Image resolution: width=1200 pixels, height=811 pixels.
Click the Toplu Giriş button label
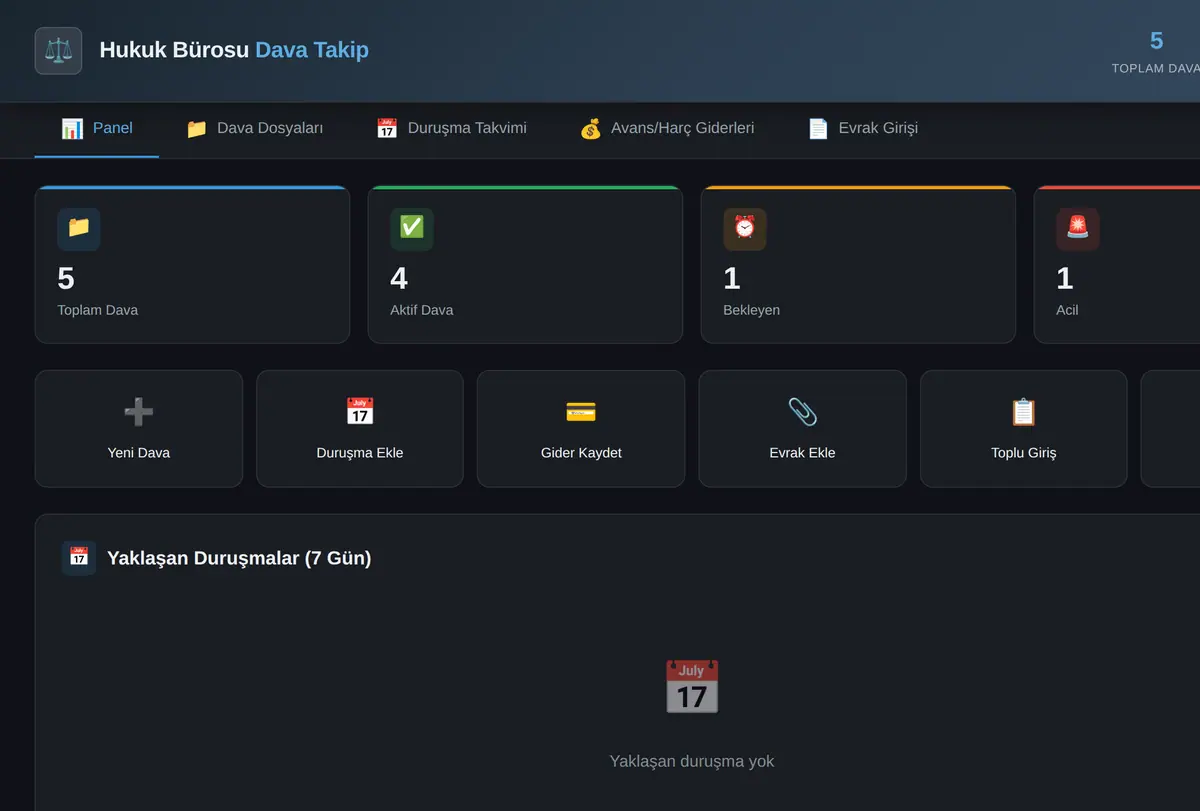coord(1023,453)
